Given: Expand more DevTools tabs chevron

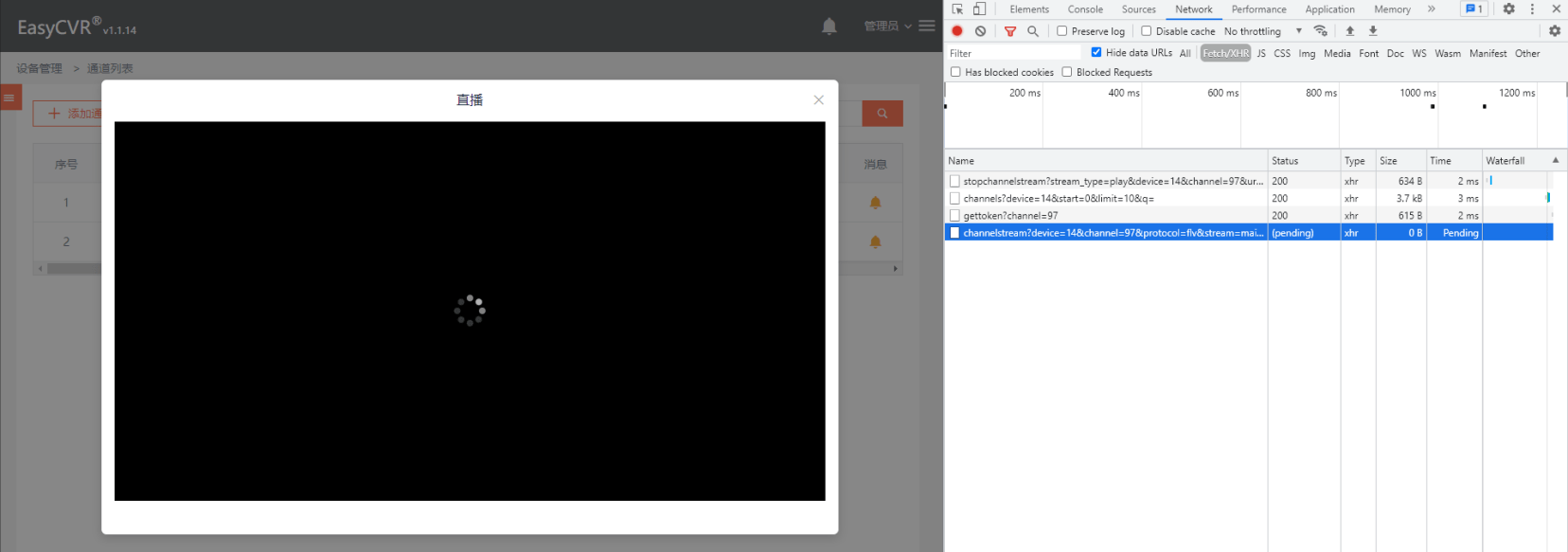Looking at the screenshot, I should [x=1431, y=9].
